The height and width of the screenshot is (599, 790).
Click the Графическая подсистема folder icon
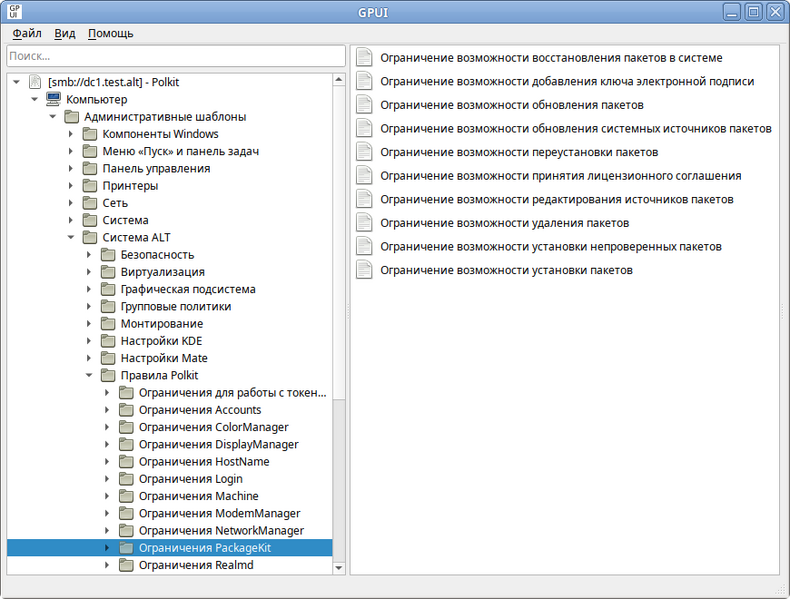[108, 289]
